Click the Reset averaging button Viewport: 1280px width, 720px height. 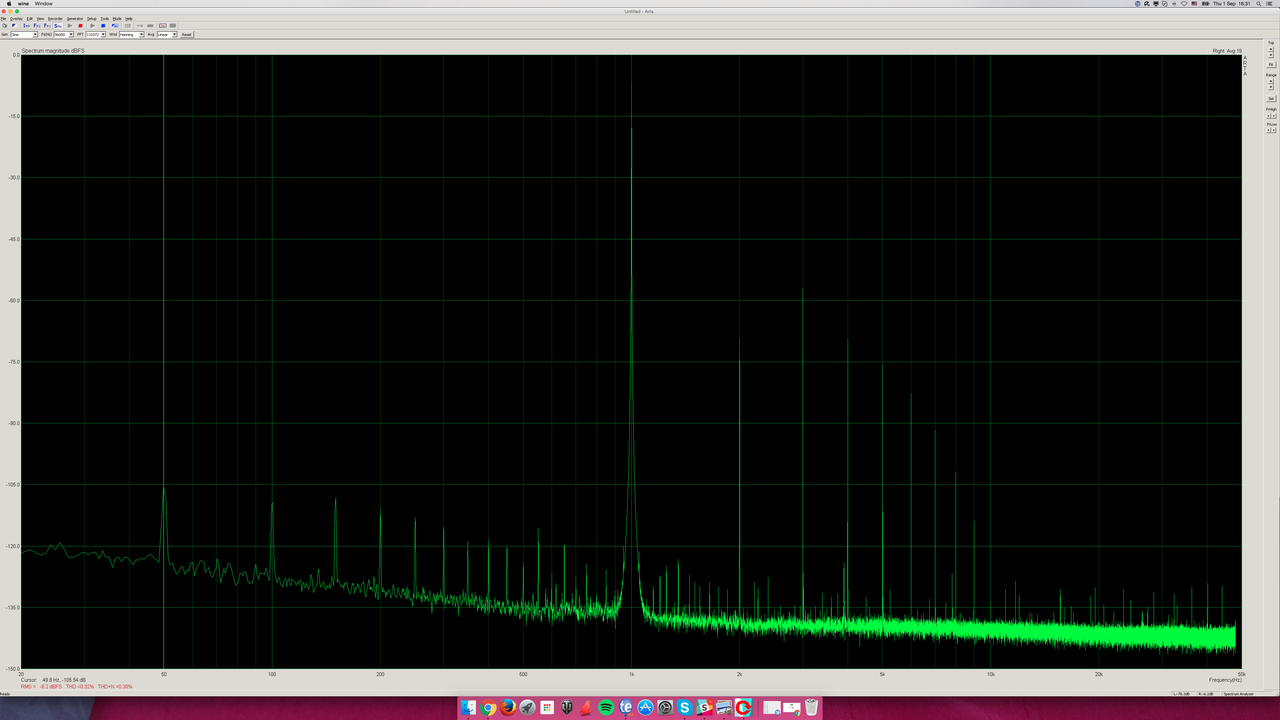(x=187, y=34)
